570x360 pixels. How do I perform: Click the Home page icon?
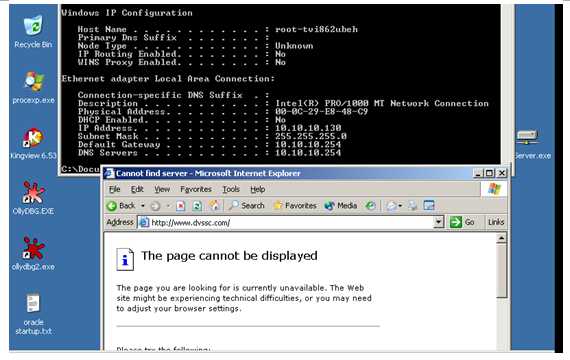214,206
